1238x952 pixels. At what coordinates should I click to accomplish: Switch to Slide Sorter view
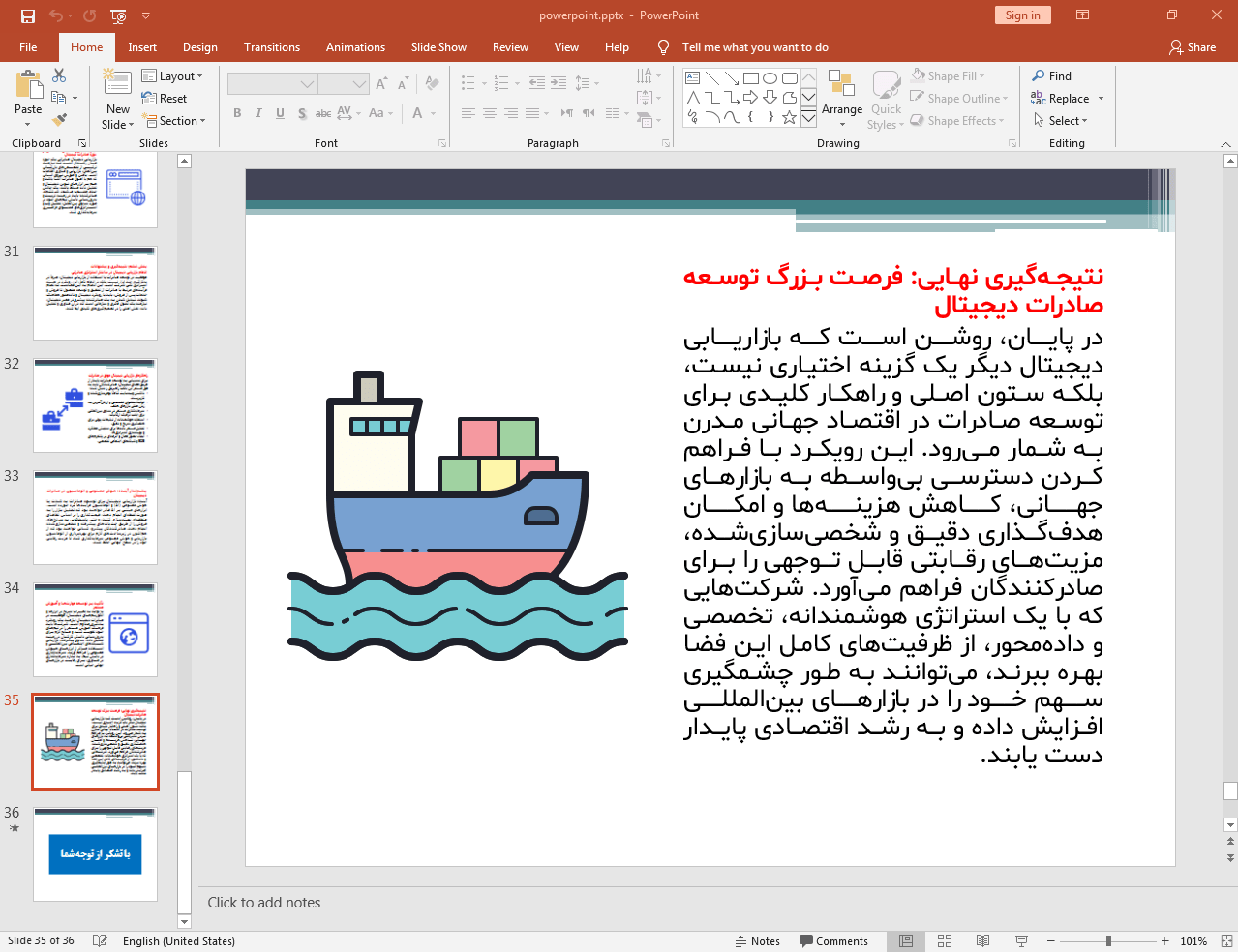coord(944,940)
